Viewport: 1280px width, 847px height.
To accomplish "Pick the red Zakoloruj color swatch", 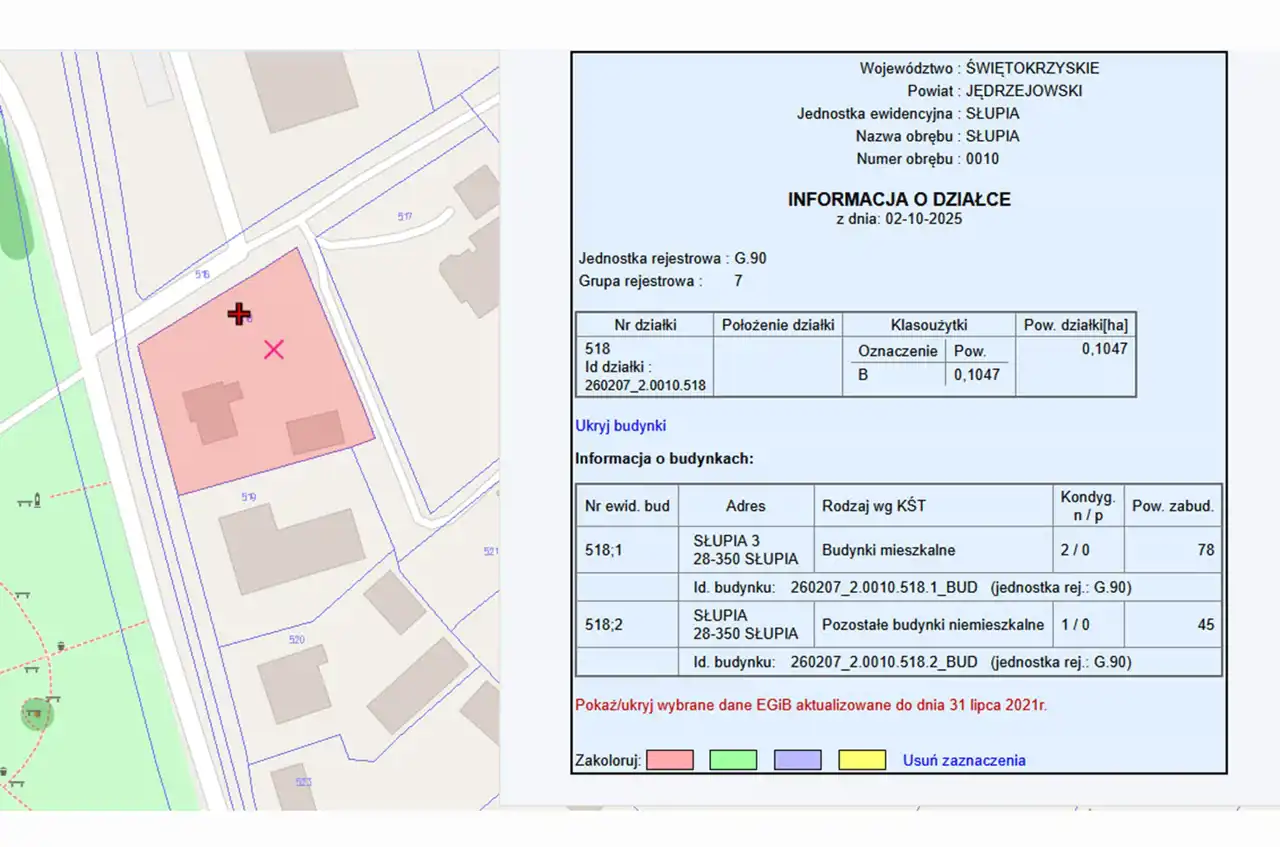I will point(669,760).
